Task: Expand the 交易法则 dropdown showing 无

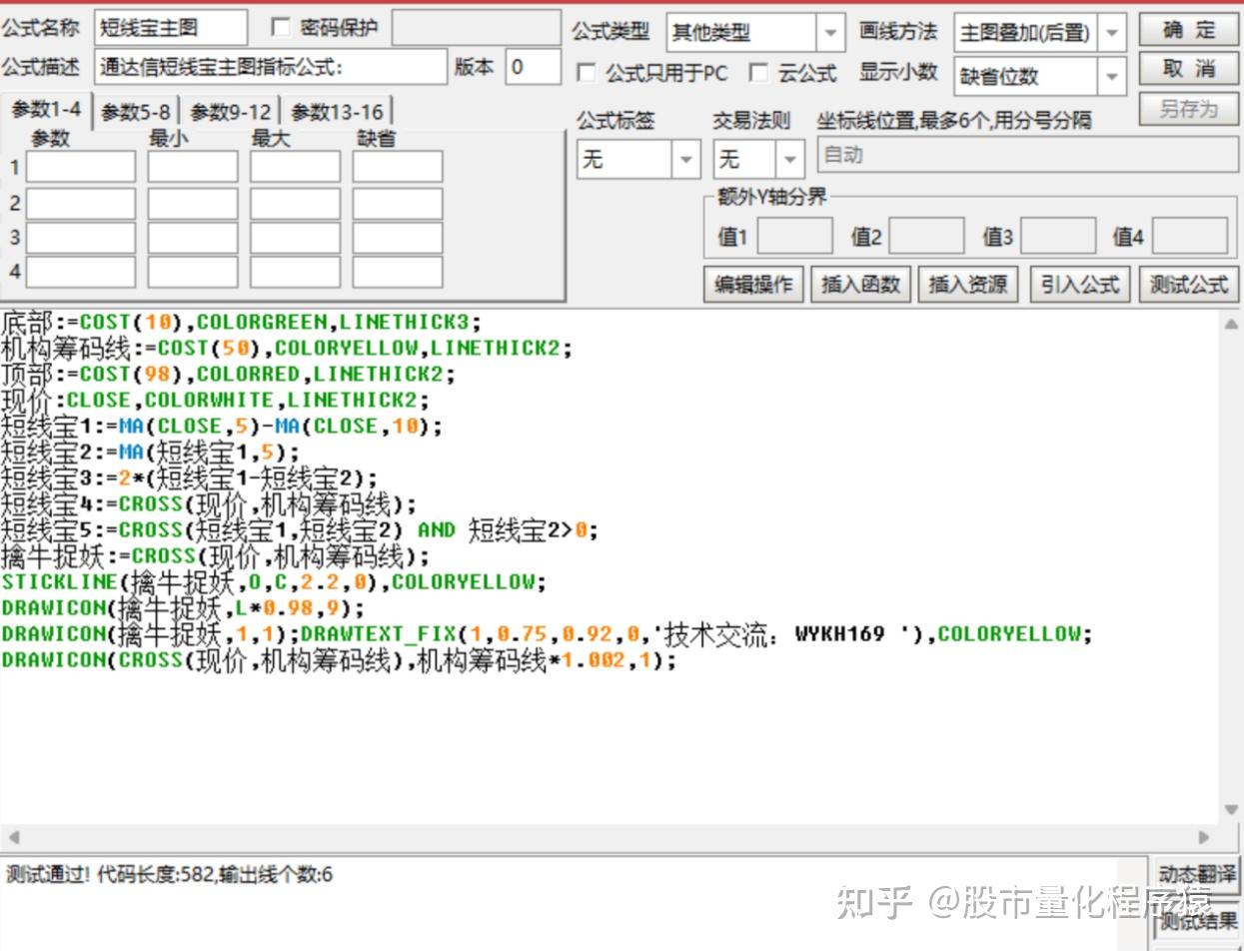Action: (x=789, y=159)
